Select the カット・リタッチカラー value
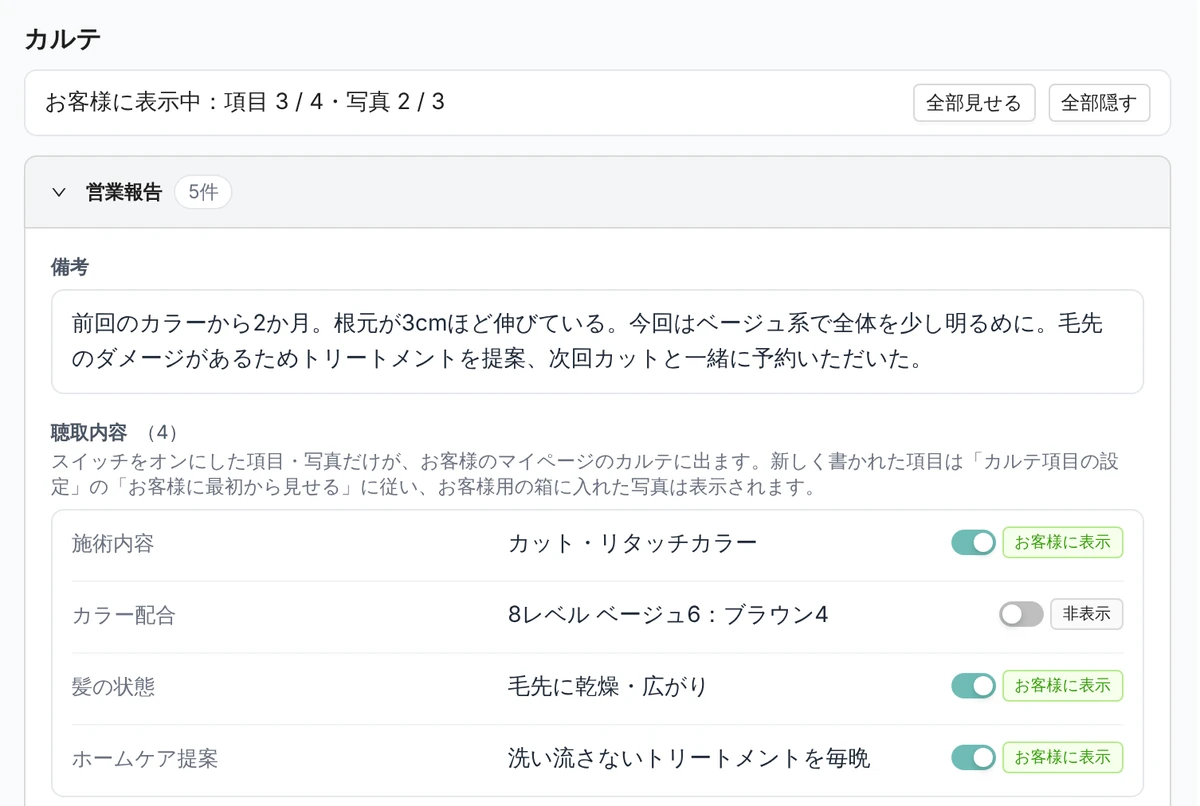Screen dimensions: 1200x806 coord(633,543)
